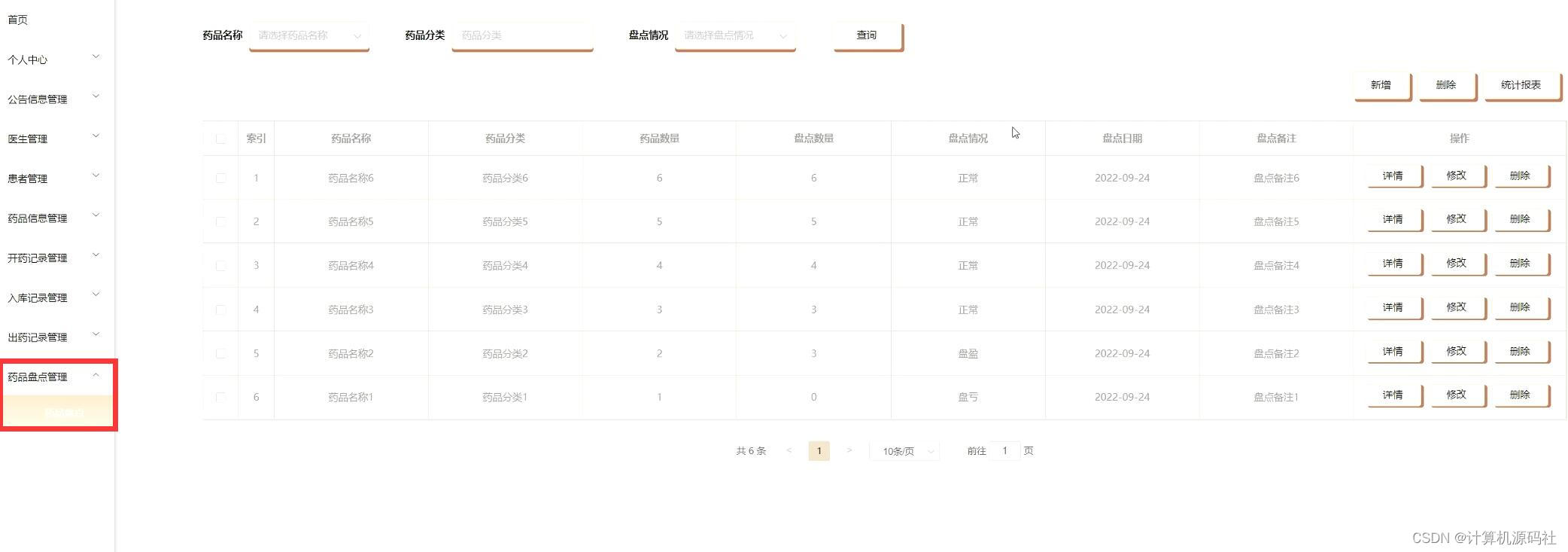The height and width of the screenshot is (552, 1568).
Task: Click the 药品名称 column header
Action: point(351,139)
